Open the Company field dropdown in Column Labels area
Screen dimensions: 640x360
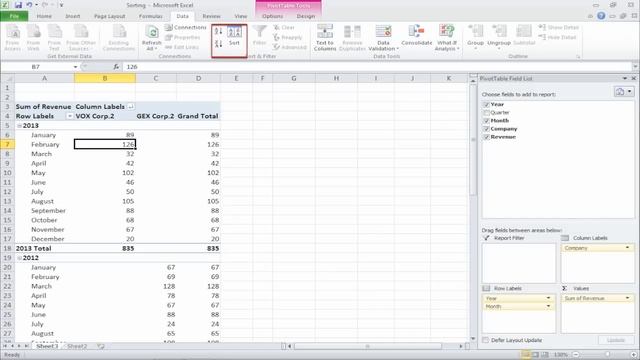627,248
